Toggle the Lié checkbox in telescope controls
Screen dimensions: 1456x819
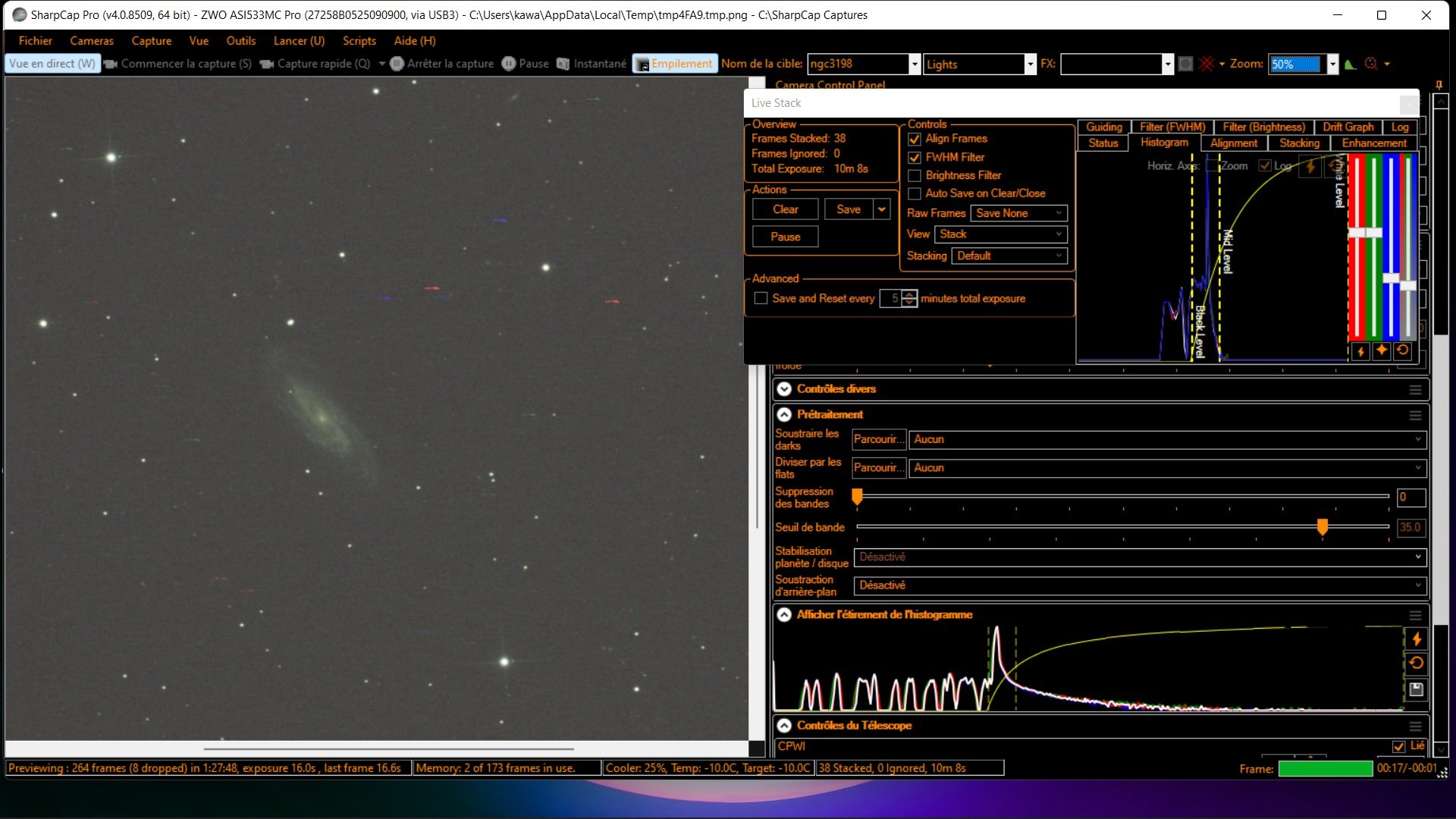pos(1399,746)
